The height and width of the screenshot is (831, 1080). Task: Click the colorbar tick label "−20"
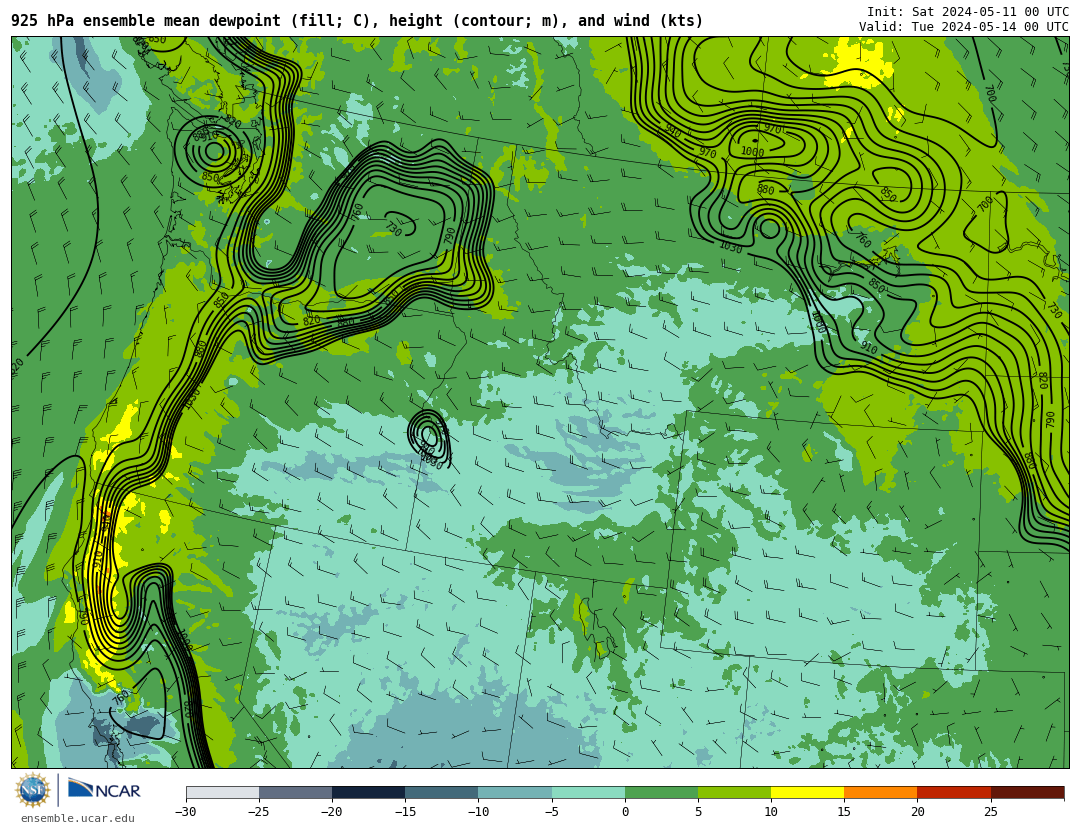coord(332,812)
